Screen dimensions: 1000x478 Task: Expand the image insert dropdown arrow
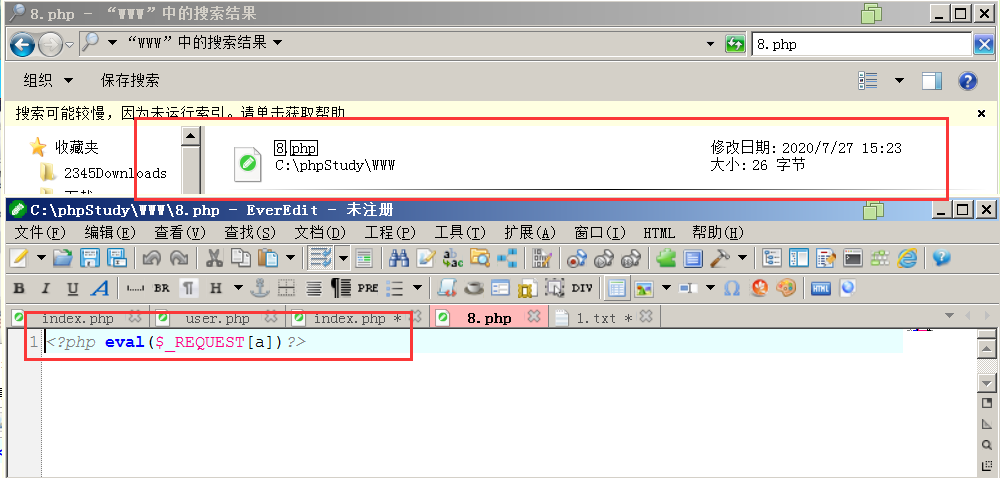click(x=666, y=288)
